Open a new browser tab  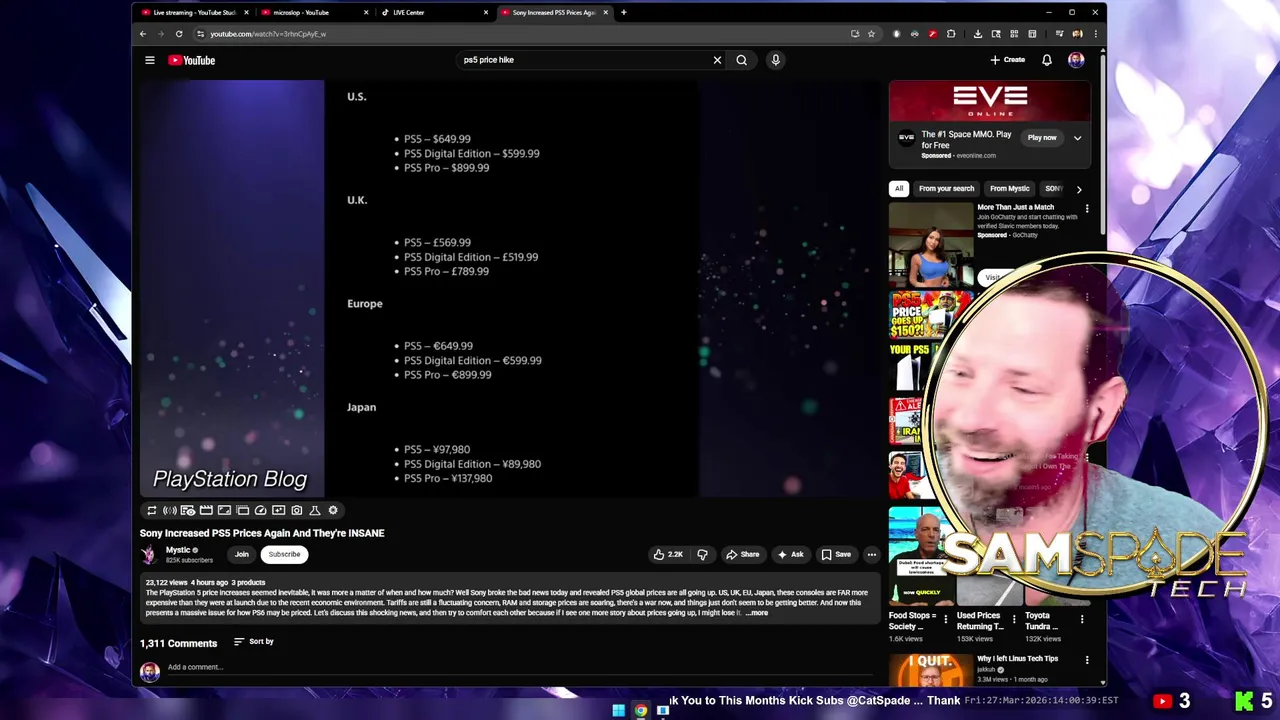click(x=623, y=13)
